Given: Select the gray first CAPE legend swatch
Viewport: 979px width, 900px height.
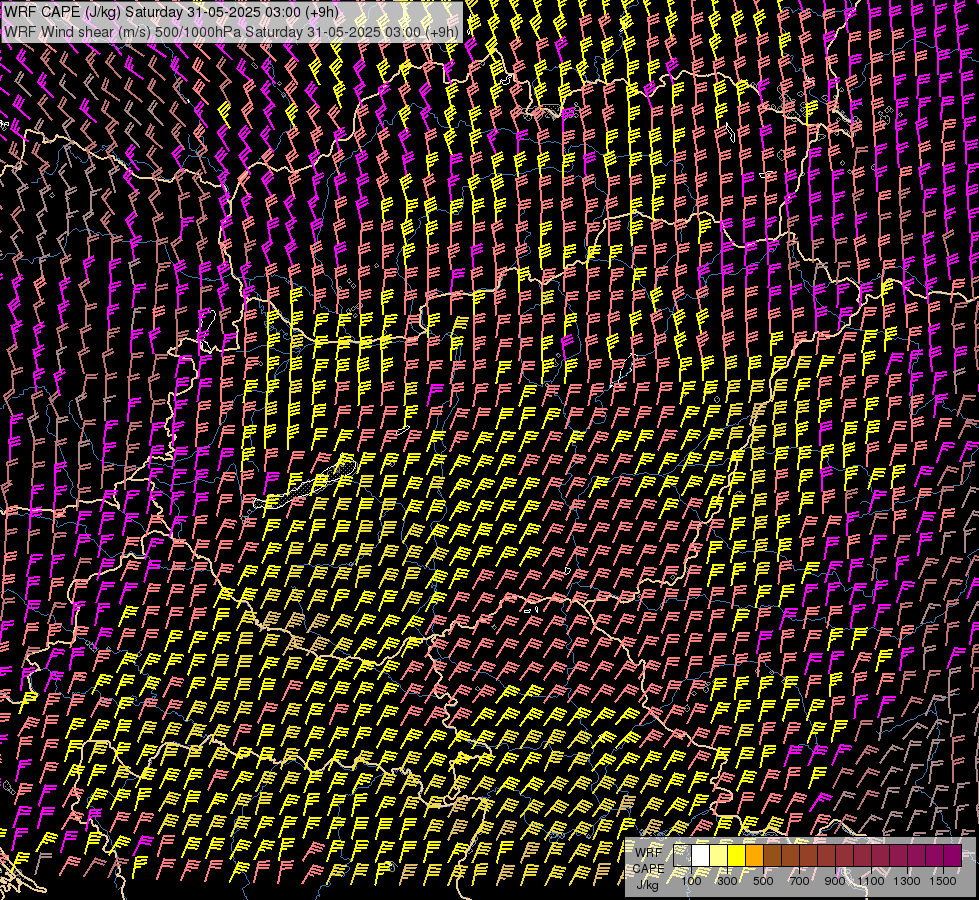Looking at the screenshot, I should coord(682,856).
